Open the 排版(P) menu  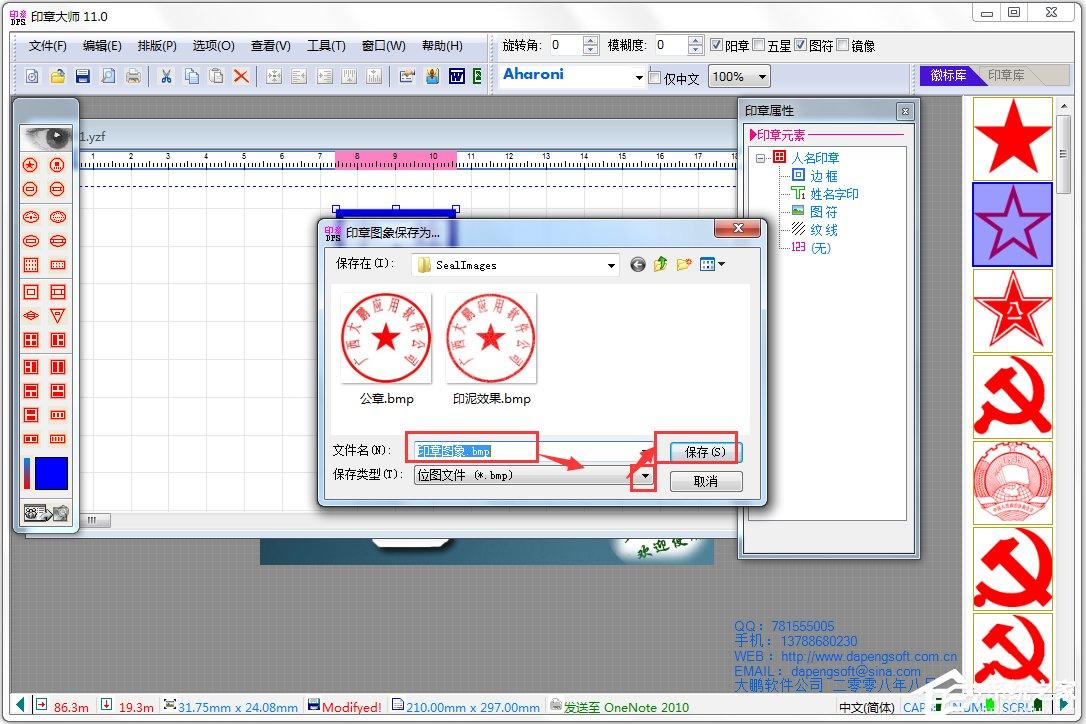pyautogui.click(x=157, y=46)
